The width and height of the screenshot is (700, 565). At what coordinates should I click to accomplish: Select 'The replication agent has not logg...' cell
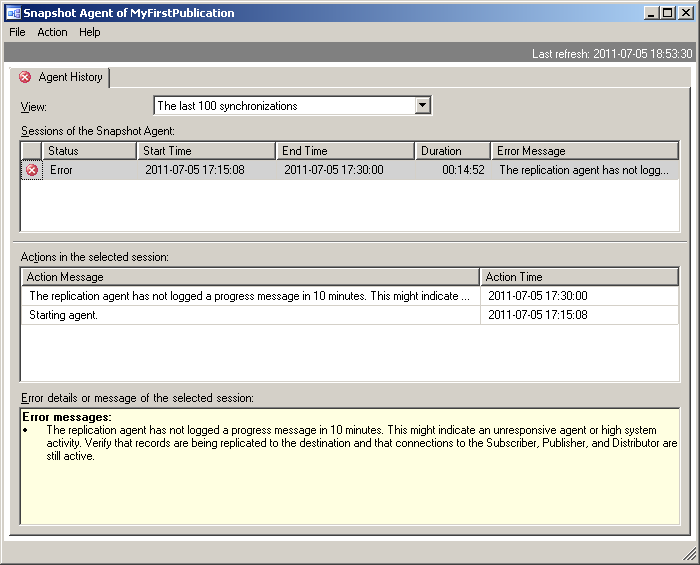(x=584, y=170)
